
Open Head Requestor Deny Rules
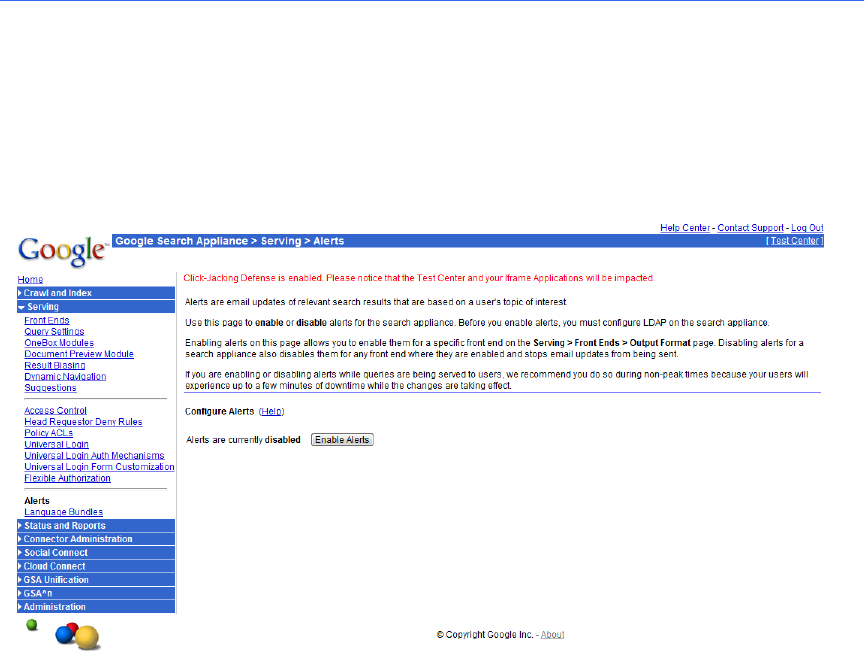pos(83,422)
